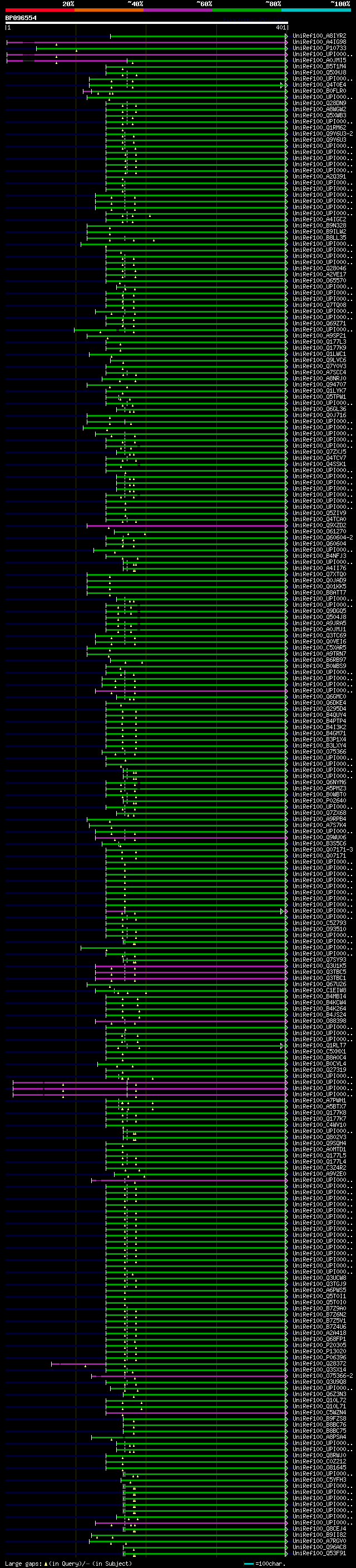Viewport: 356px width, 1568px height.
Task: Open hit UniRef100_Q61270
Action: point(319,531)
